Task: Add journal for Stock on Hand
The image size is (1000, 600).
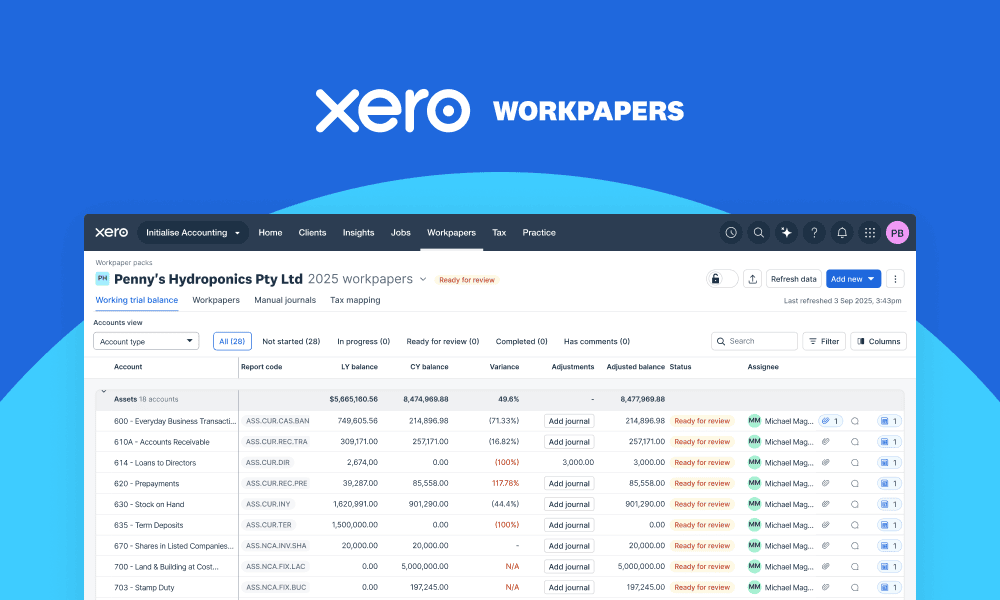Action: [568, 504]
